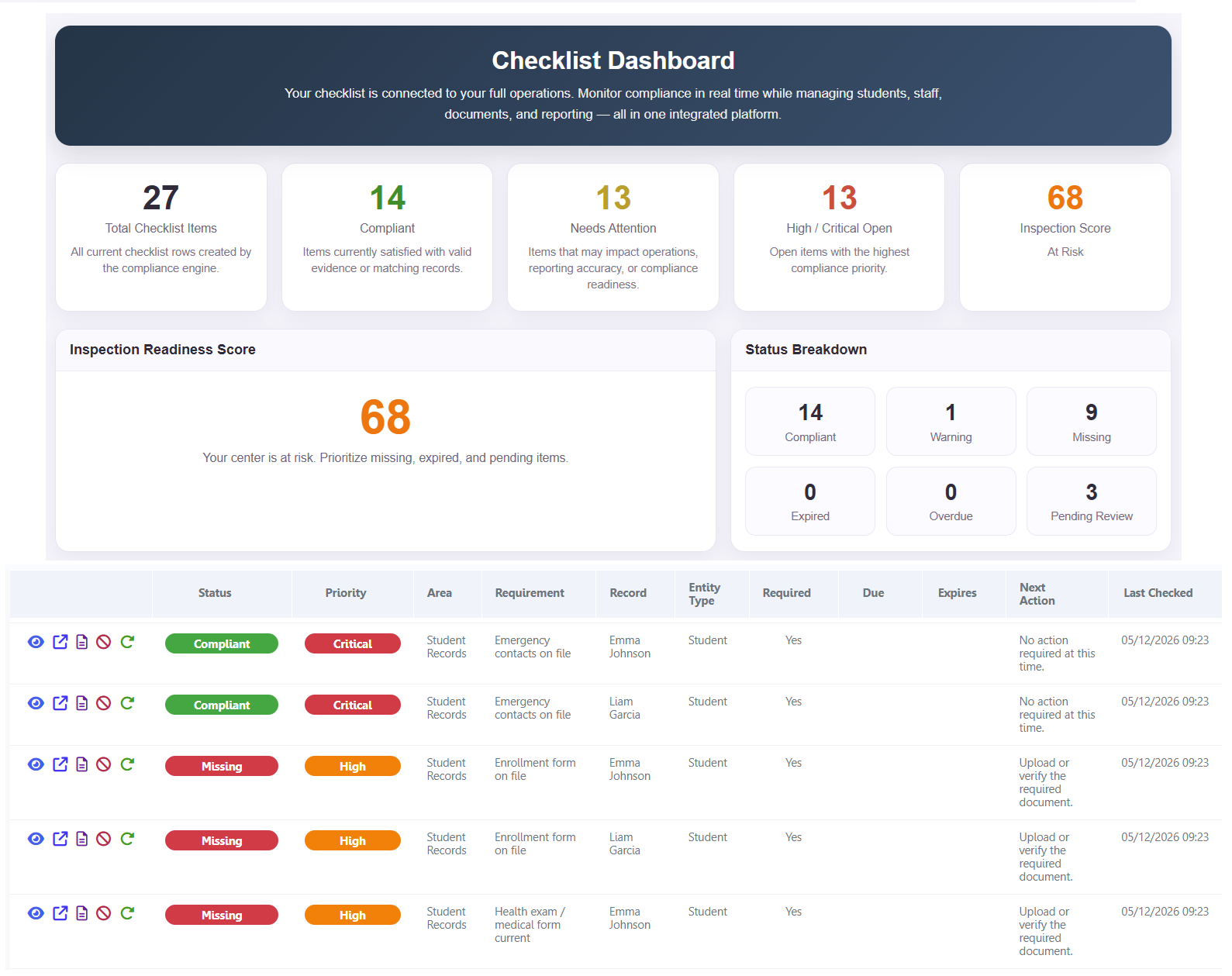Click the ban icon on Liam Garcia's Enrollment form row
Screen dimensions: 1232x976
tap(103, 839)
